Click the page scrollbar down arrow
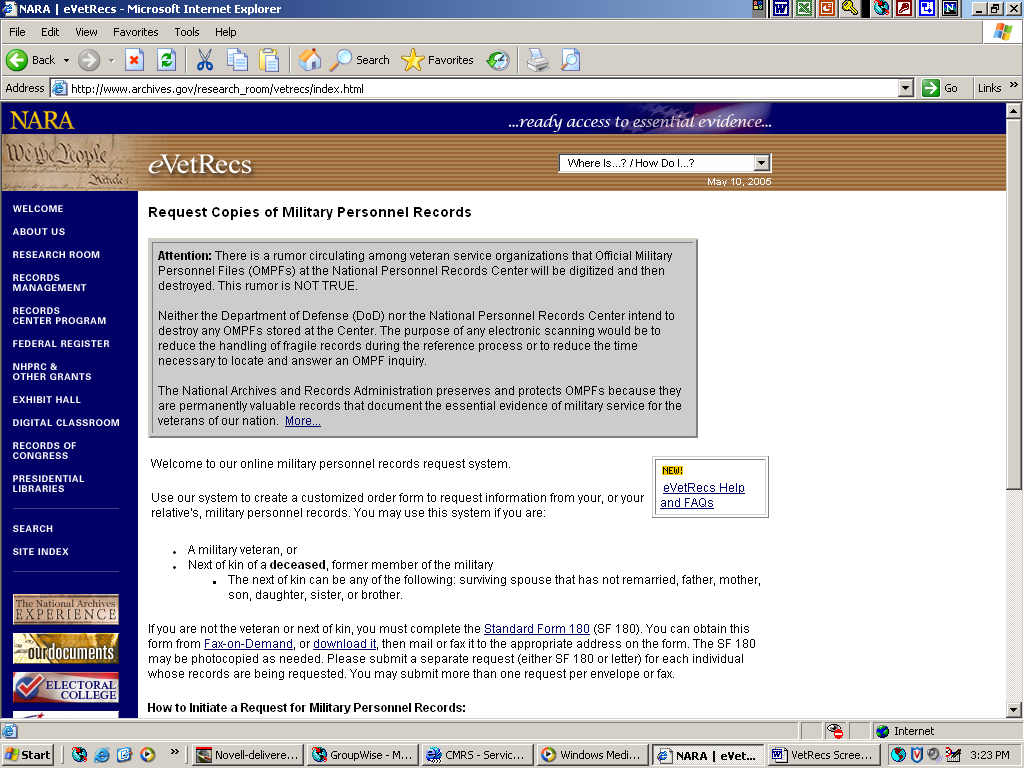 1013,710
